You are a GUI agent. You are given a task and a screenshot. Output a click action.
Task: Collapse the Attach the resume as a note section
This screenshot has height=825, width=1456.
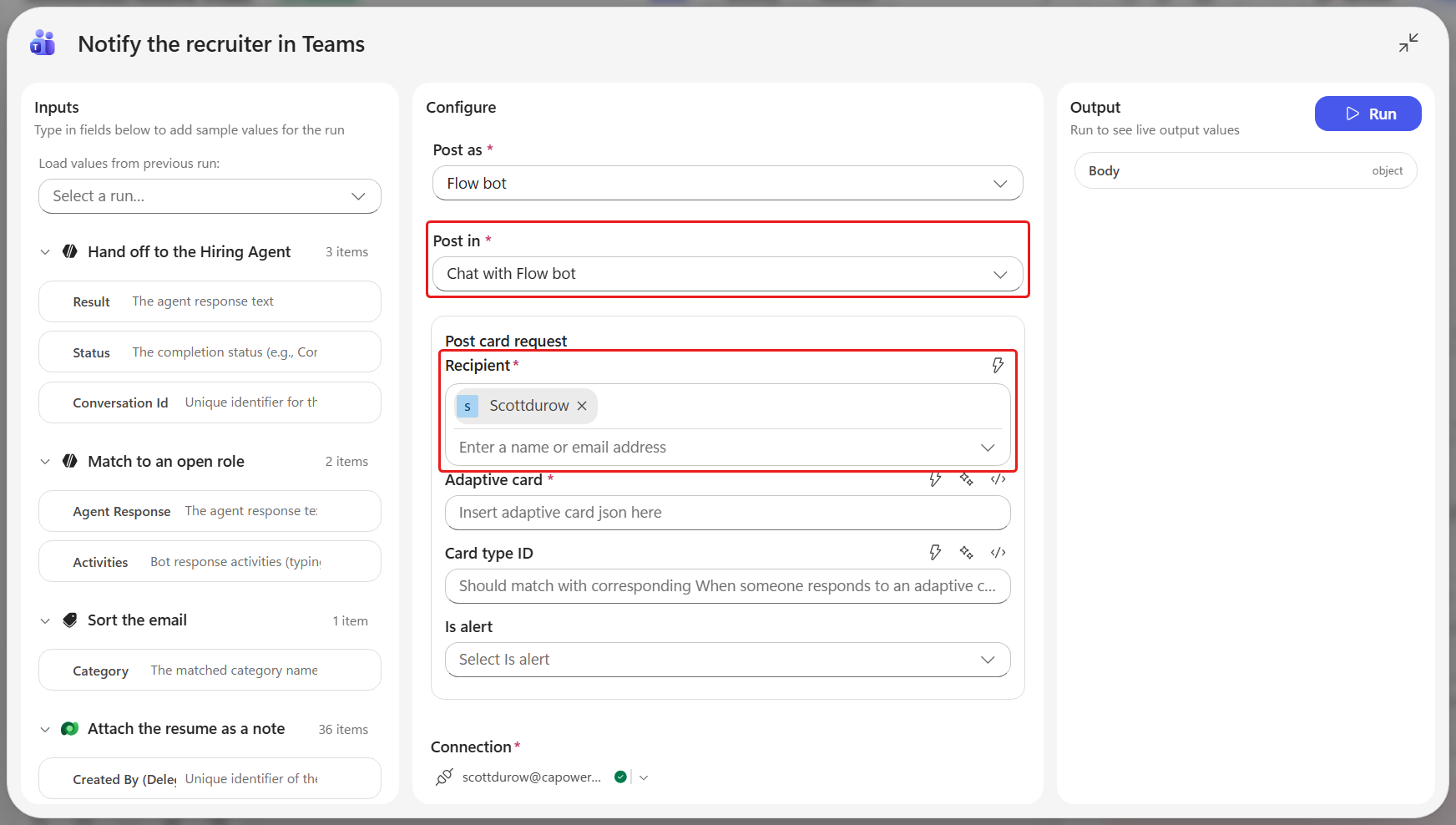point(45,730)
